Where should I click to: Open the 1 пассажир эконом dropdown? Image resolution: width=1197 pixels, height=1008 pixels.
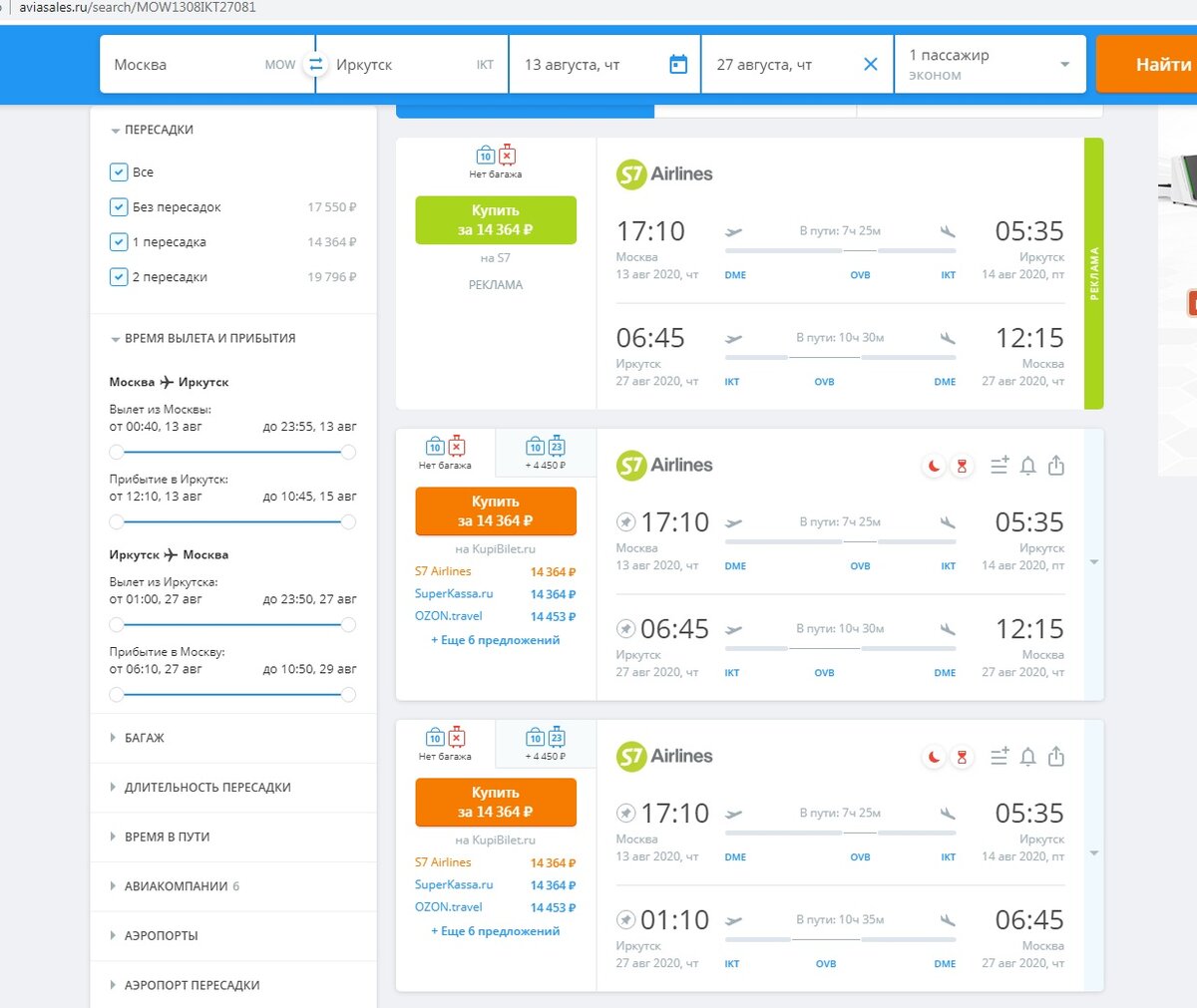pyautogui.click(x=990, y=65)
